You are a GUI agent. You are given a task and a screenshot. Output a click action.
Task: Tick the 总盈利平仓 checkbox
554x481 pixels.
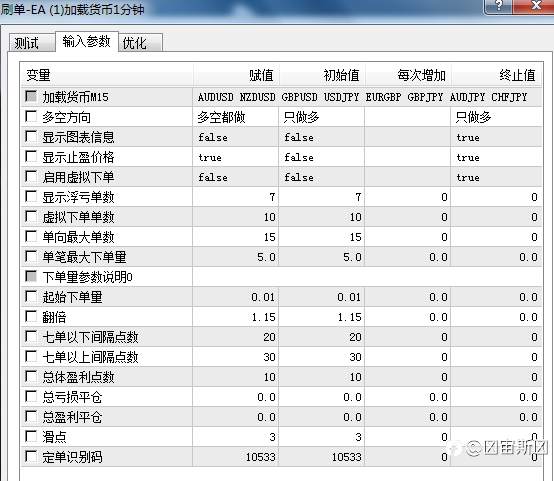[31, 417]
